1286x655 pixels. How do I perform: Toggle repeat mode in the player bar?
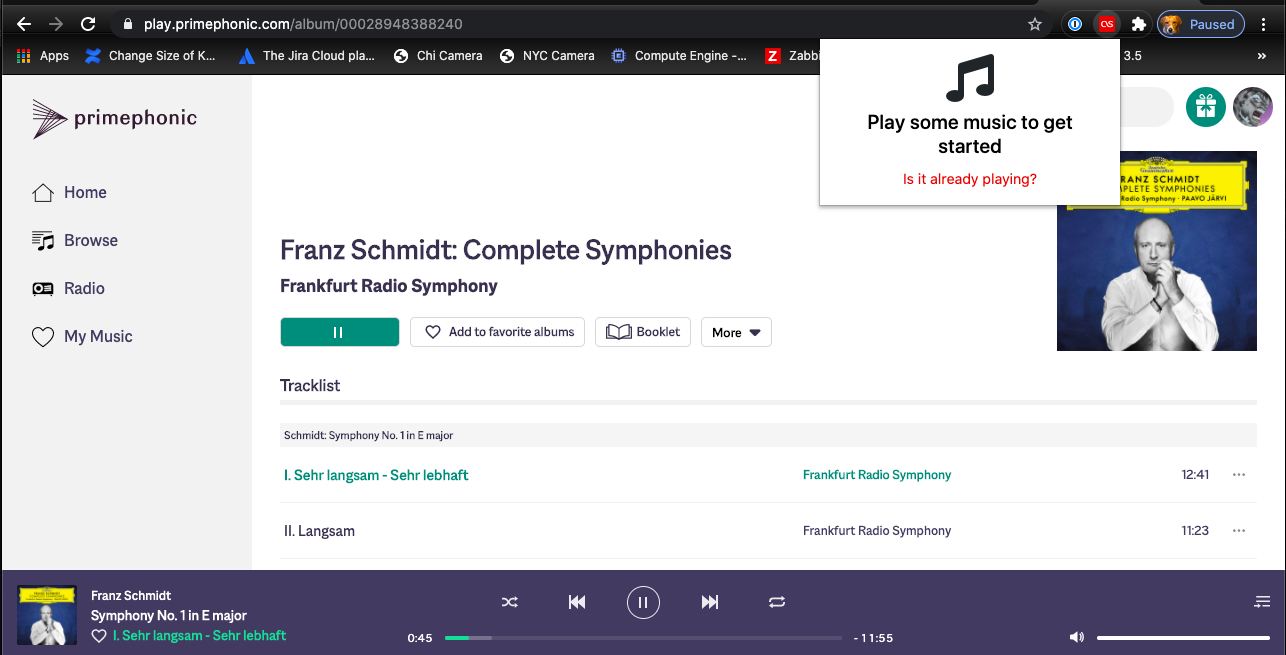[777, 602]
